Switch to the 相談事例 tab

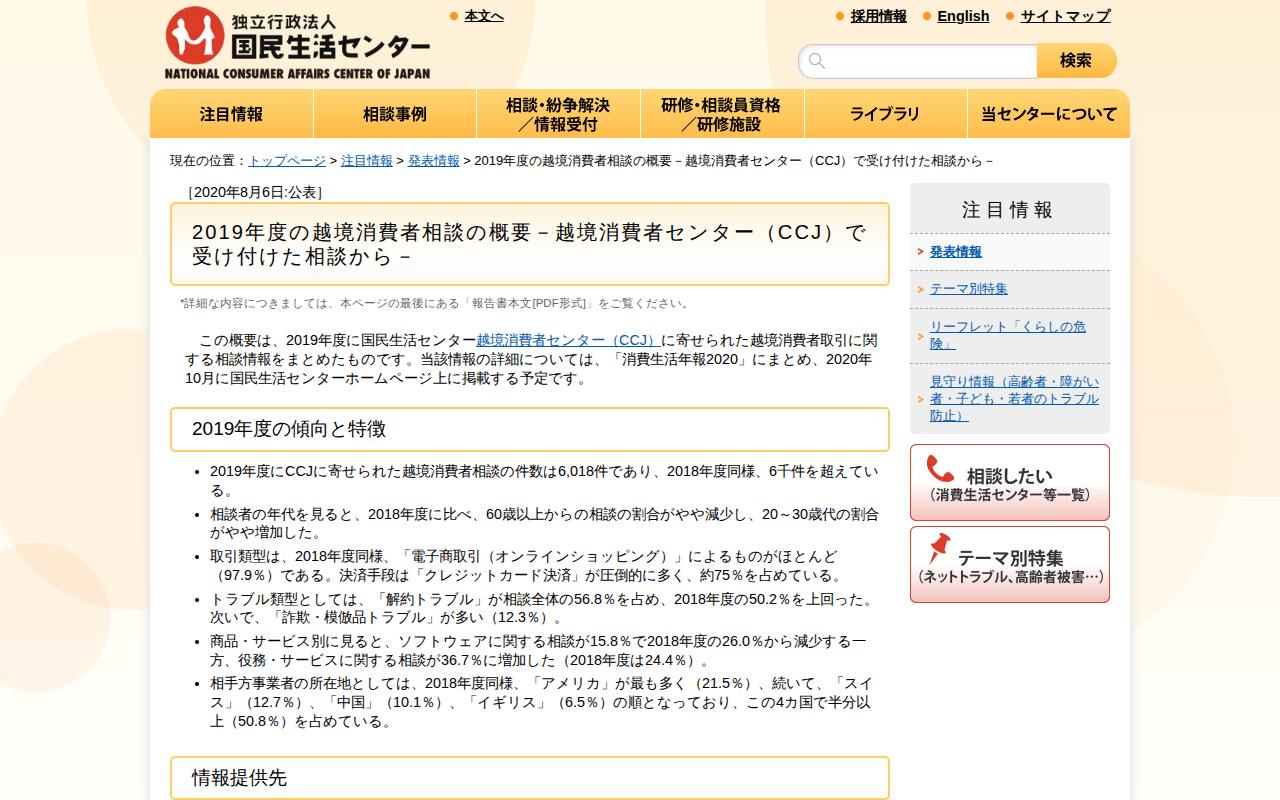pos(395,113)
